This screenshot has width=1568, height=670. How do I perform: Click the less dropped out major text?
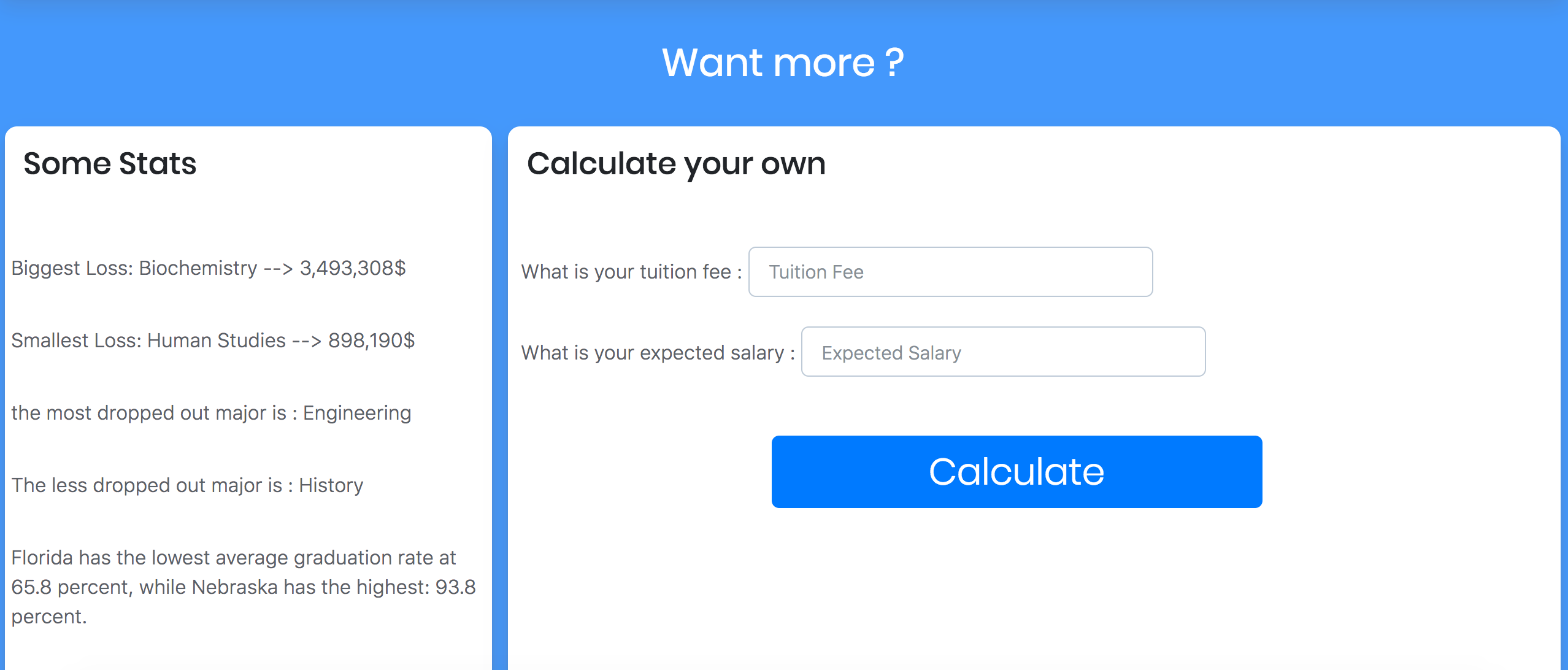(x=188, y=485)
